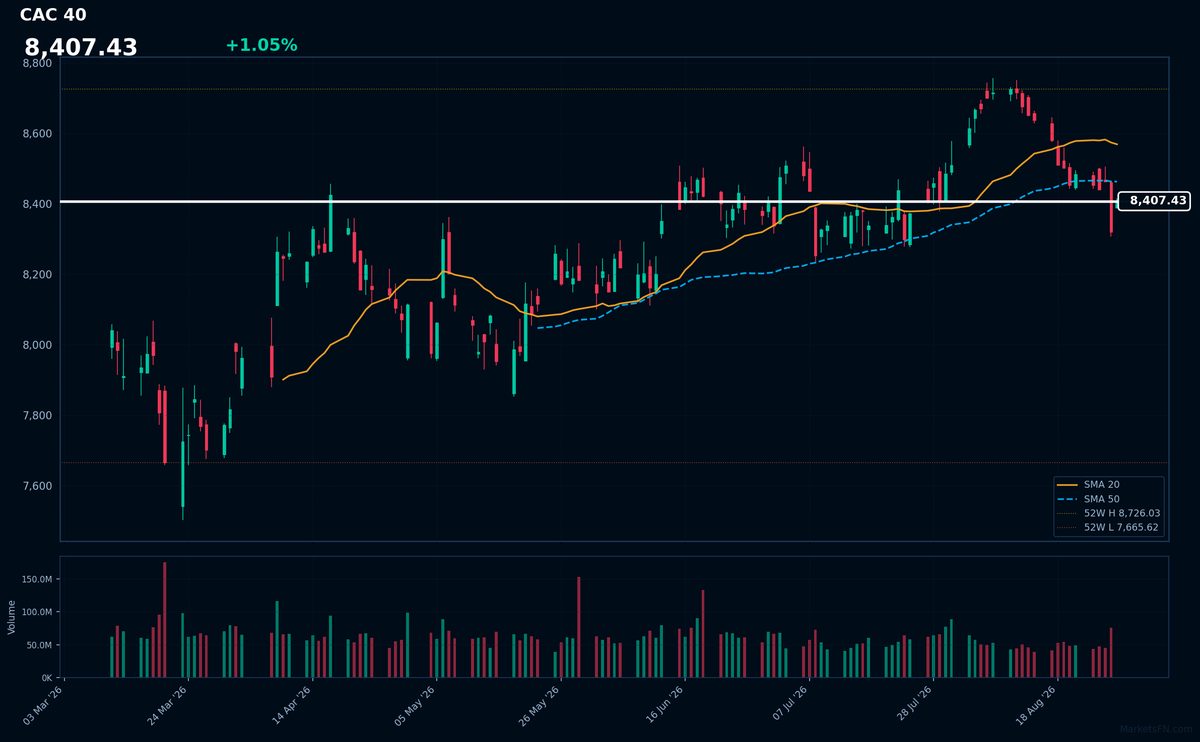Screen dimensions: 1200x742
Task: Click the 150.0M volume axis label
Action: (x=36, y=579)
